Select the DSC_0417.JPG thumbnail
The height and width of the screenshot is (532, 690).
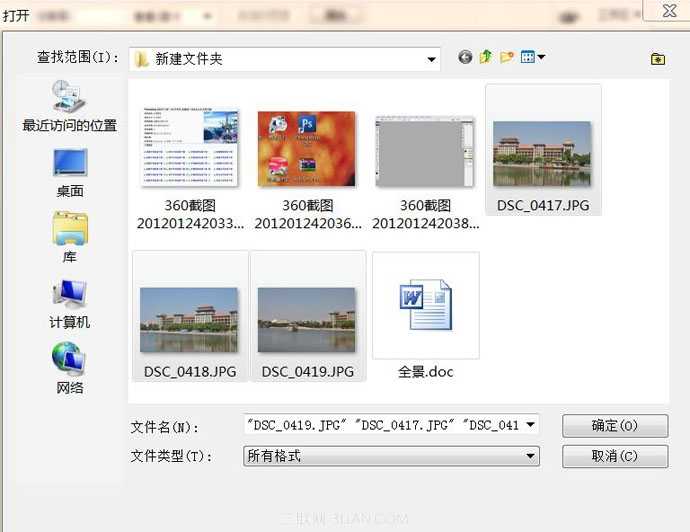pyautogui.click(x=542, y=154)
